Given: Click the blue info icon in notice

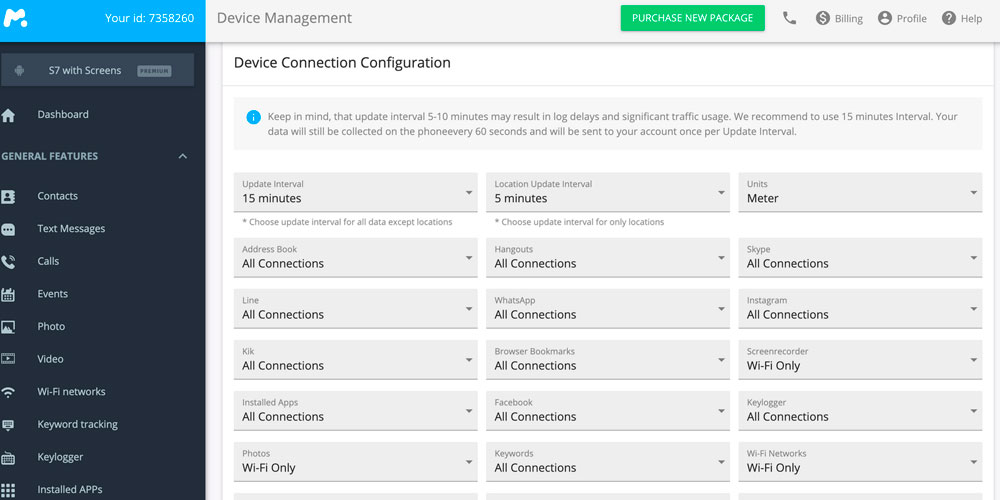Looking at the screenshot, I should coord(254,117).
